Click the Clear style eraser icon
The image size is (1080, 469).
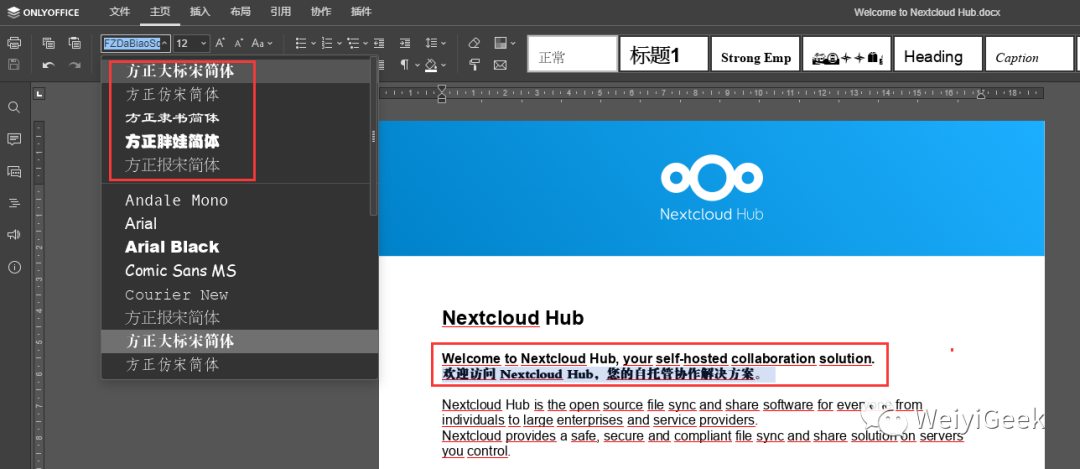[x=474, y=43]
